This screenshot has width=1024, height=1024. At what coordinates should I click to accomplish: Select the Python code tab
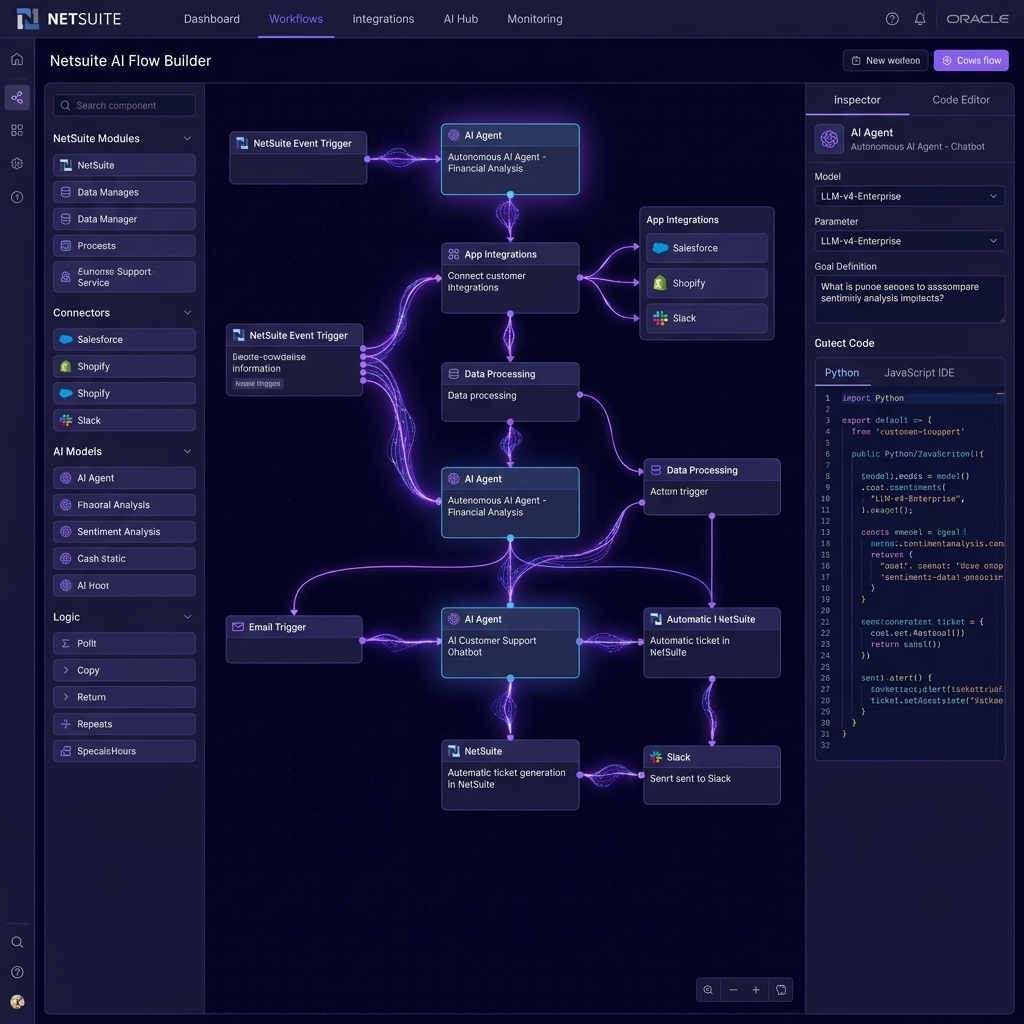842,373
